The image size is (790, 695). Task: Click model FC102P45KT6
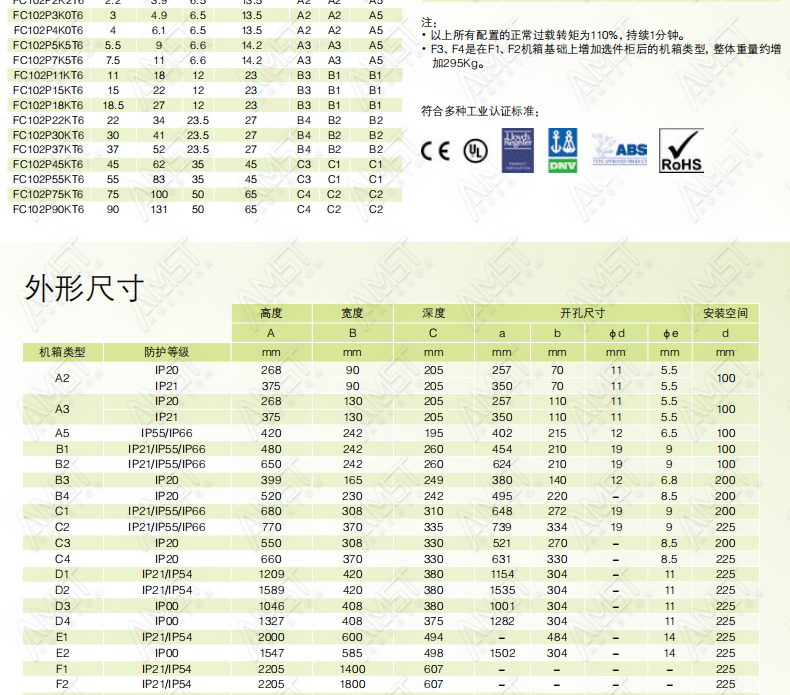(x=48, y=165)
